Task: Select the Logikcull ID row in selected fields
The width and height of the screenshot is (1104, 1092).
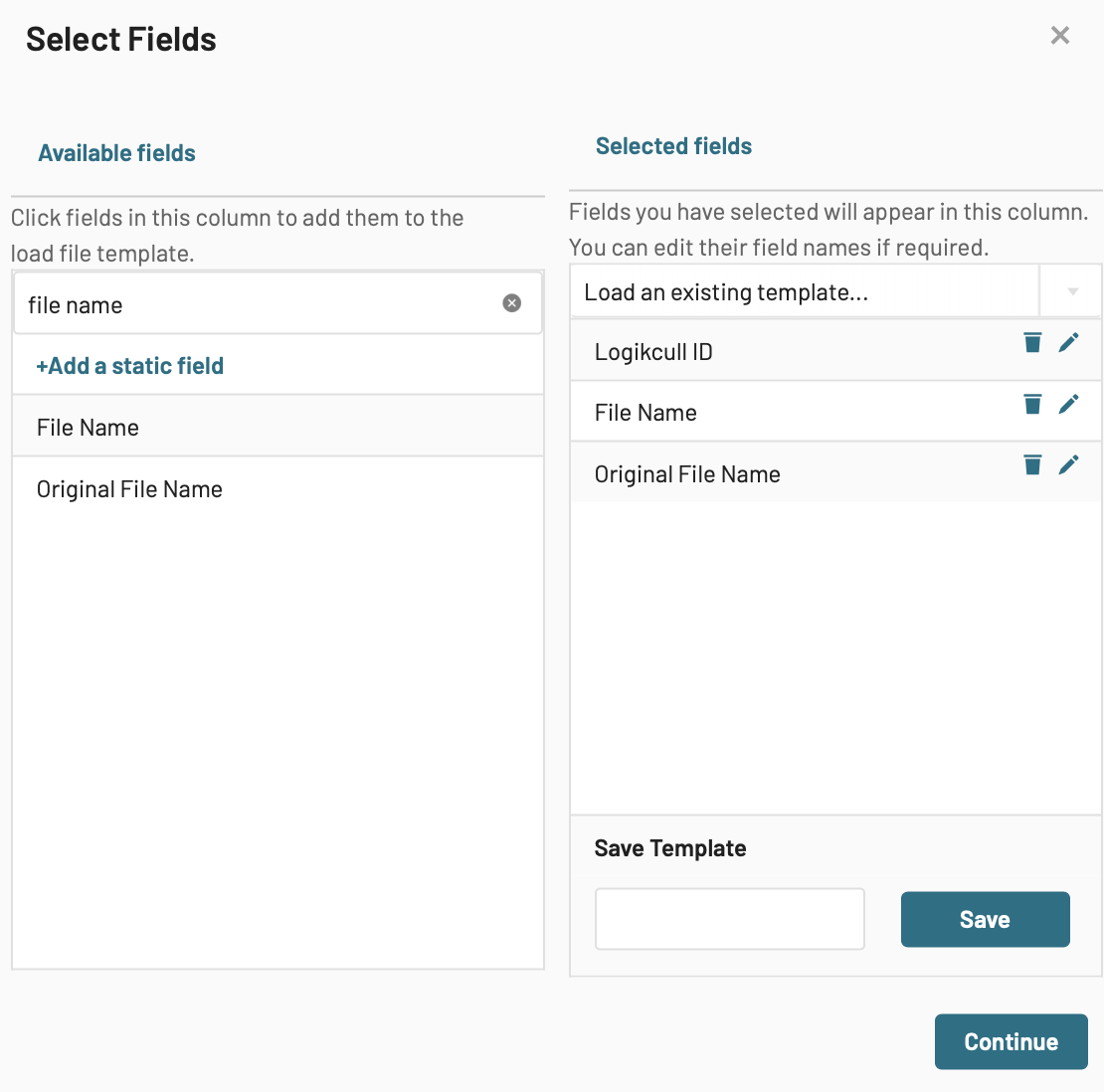Action: pos(835,351)
